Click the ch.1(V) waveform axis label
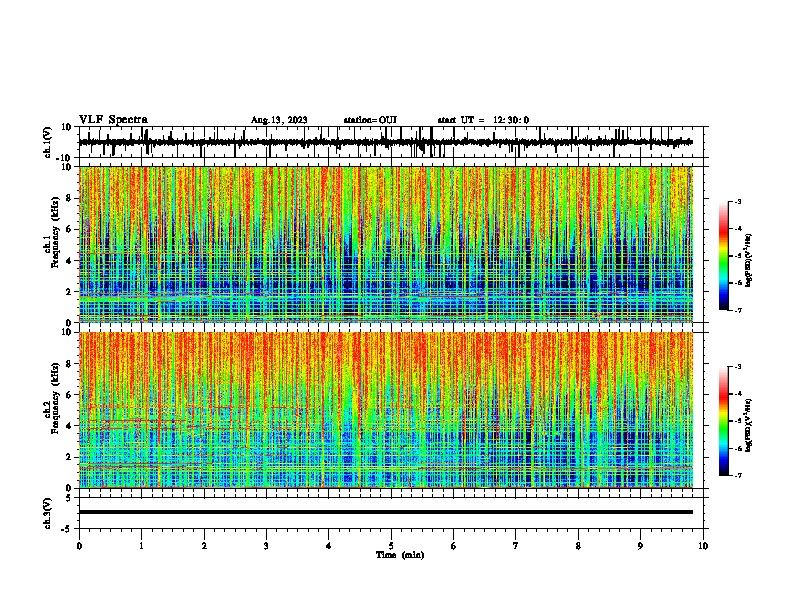 coord(48,142)
